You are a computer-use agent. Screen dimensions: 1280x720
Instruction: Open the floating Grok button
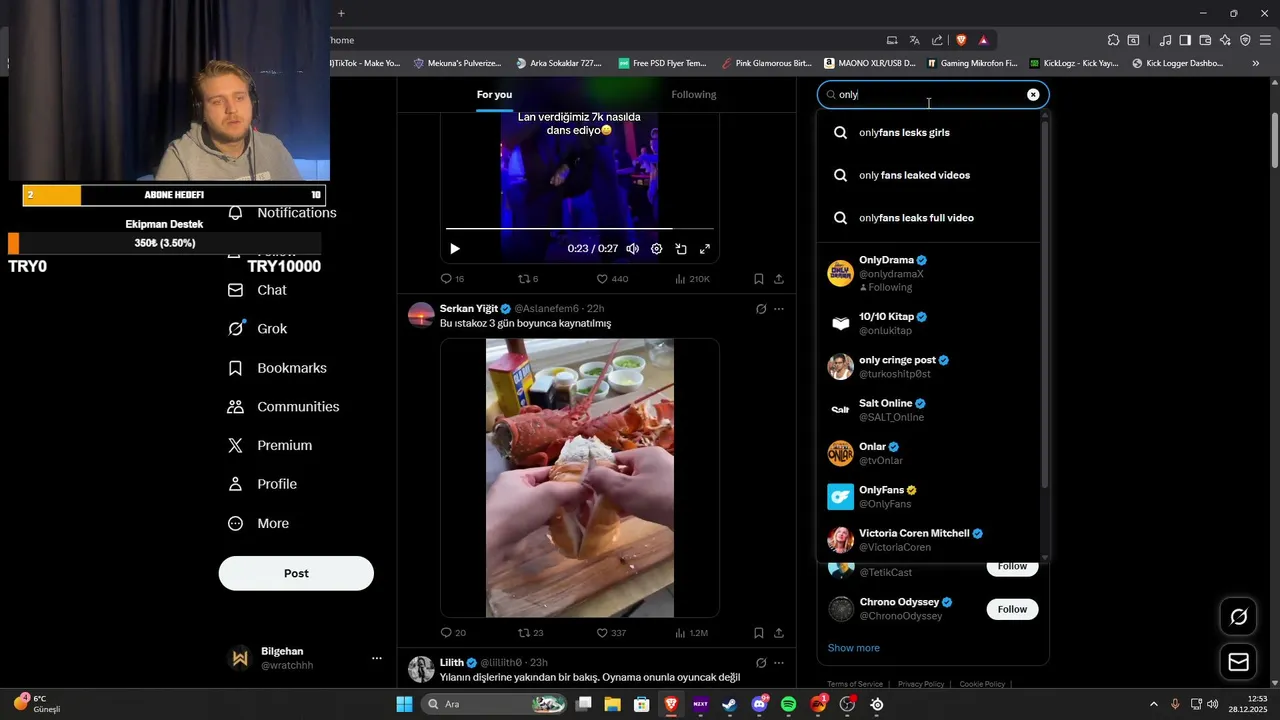(x=1238, y=617)
